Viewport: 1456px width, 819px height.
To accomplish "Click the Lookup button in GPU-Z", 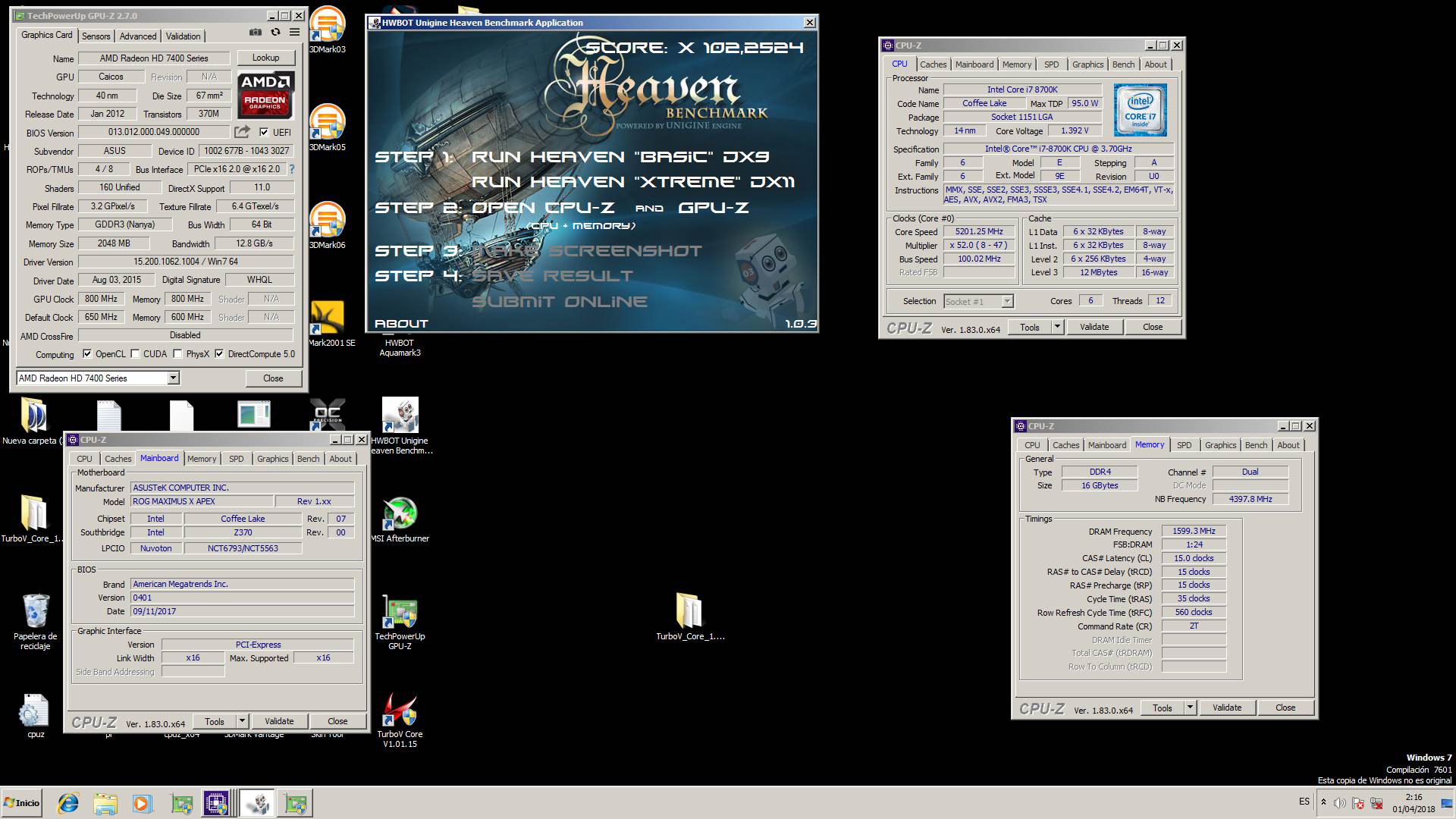I will click(265, 58).
